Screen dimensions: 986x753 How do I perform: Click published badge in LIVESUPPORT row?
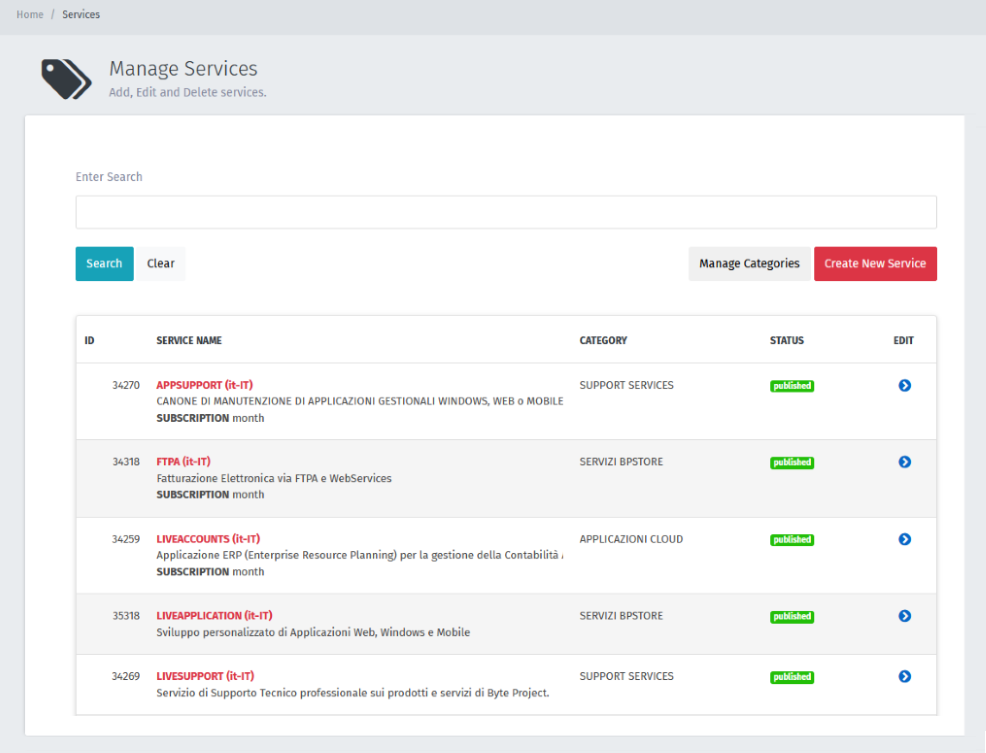tap(792, 677)
